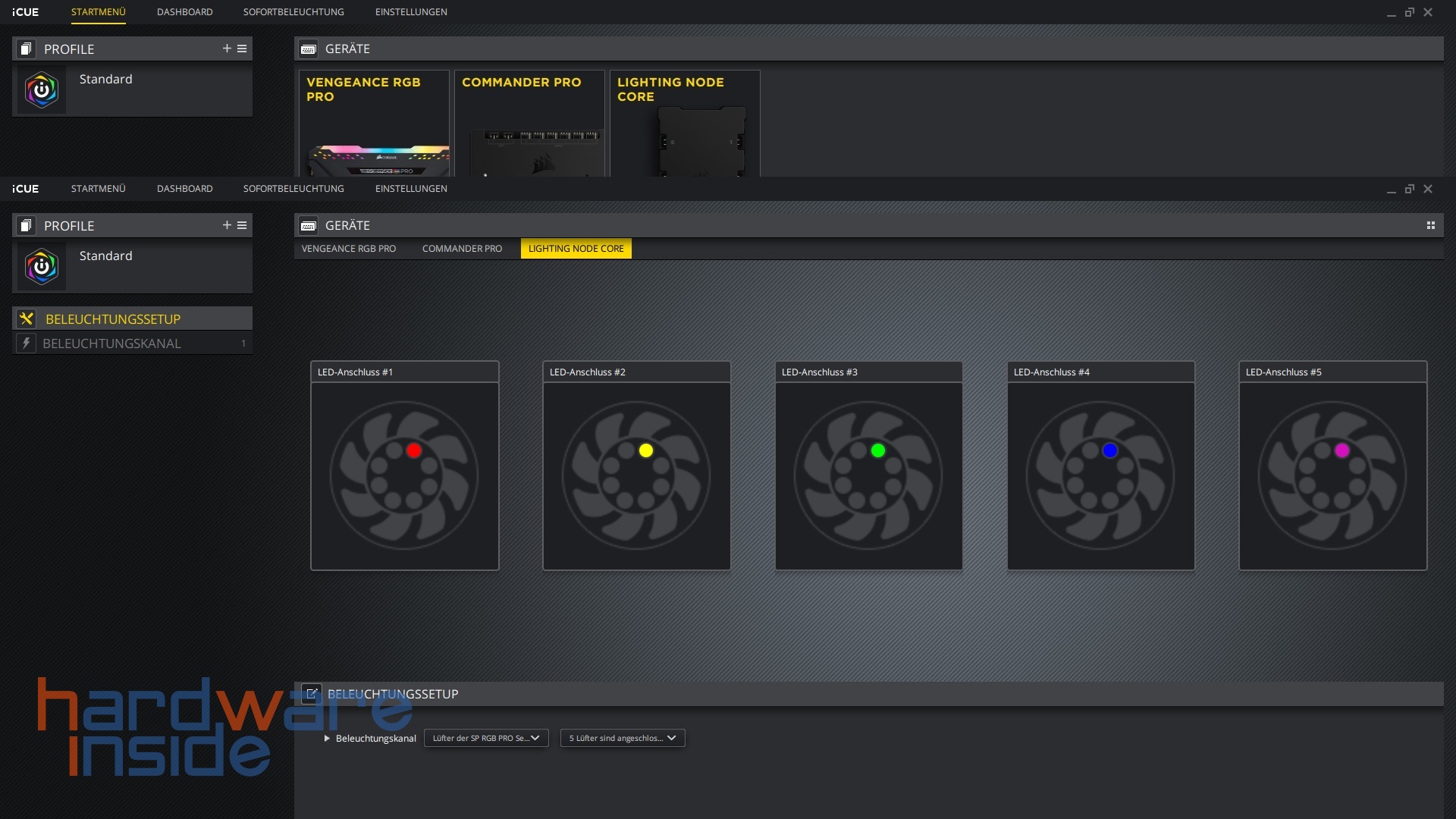1456x819 pixels.
Task: Open Dashboard in the lower window menu
Action: (x=184, y=189)
